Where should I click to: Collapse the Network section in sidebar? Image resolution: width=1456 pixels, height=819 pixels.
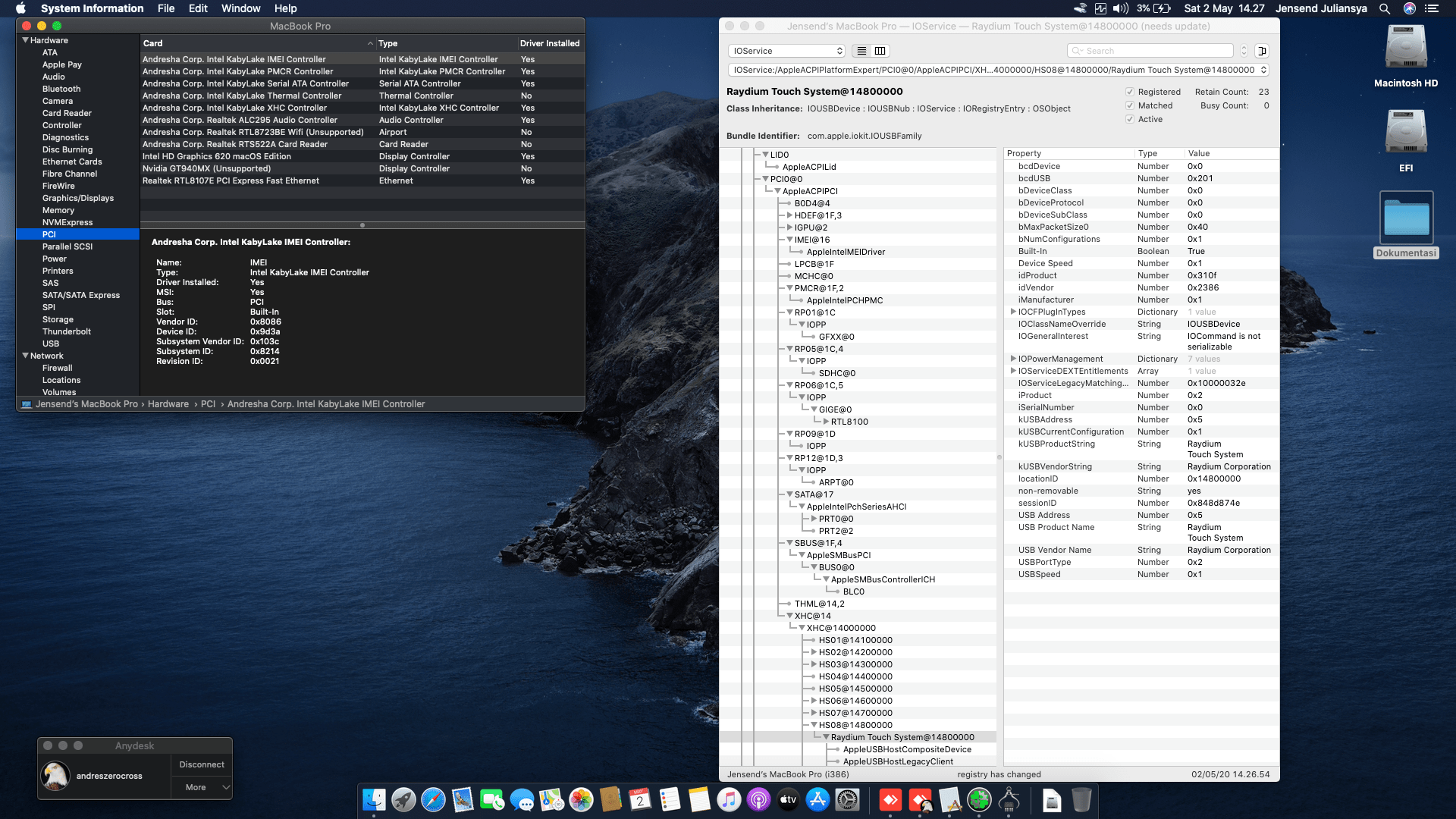[x=26, y=356]
